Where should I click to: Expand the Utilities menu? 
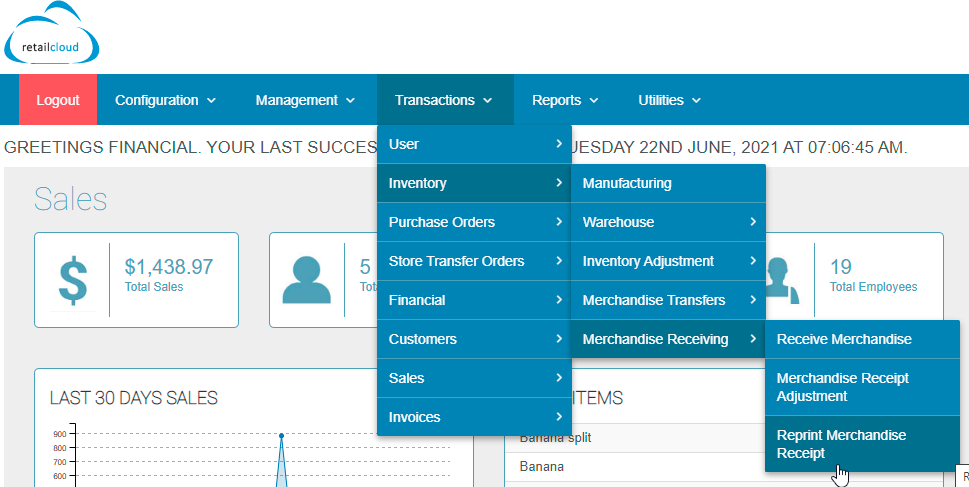point(669,100)
